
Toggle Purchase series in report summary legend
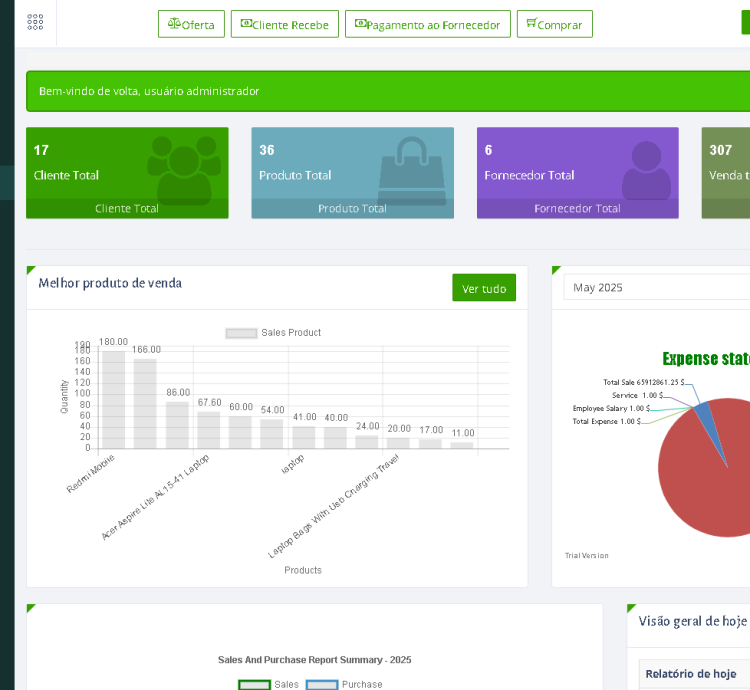[x=321, y=684]
